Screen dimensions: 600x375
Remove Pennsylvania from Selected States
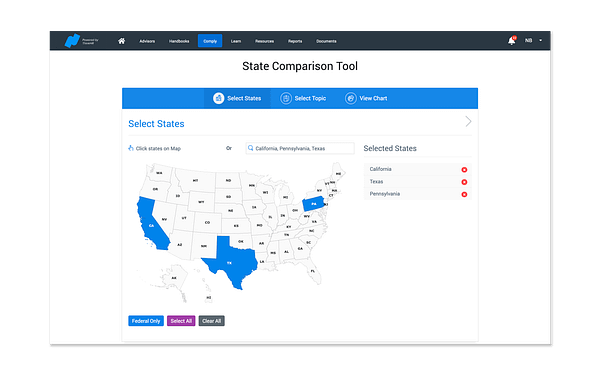[x=464, y=194]
